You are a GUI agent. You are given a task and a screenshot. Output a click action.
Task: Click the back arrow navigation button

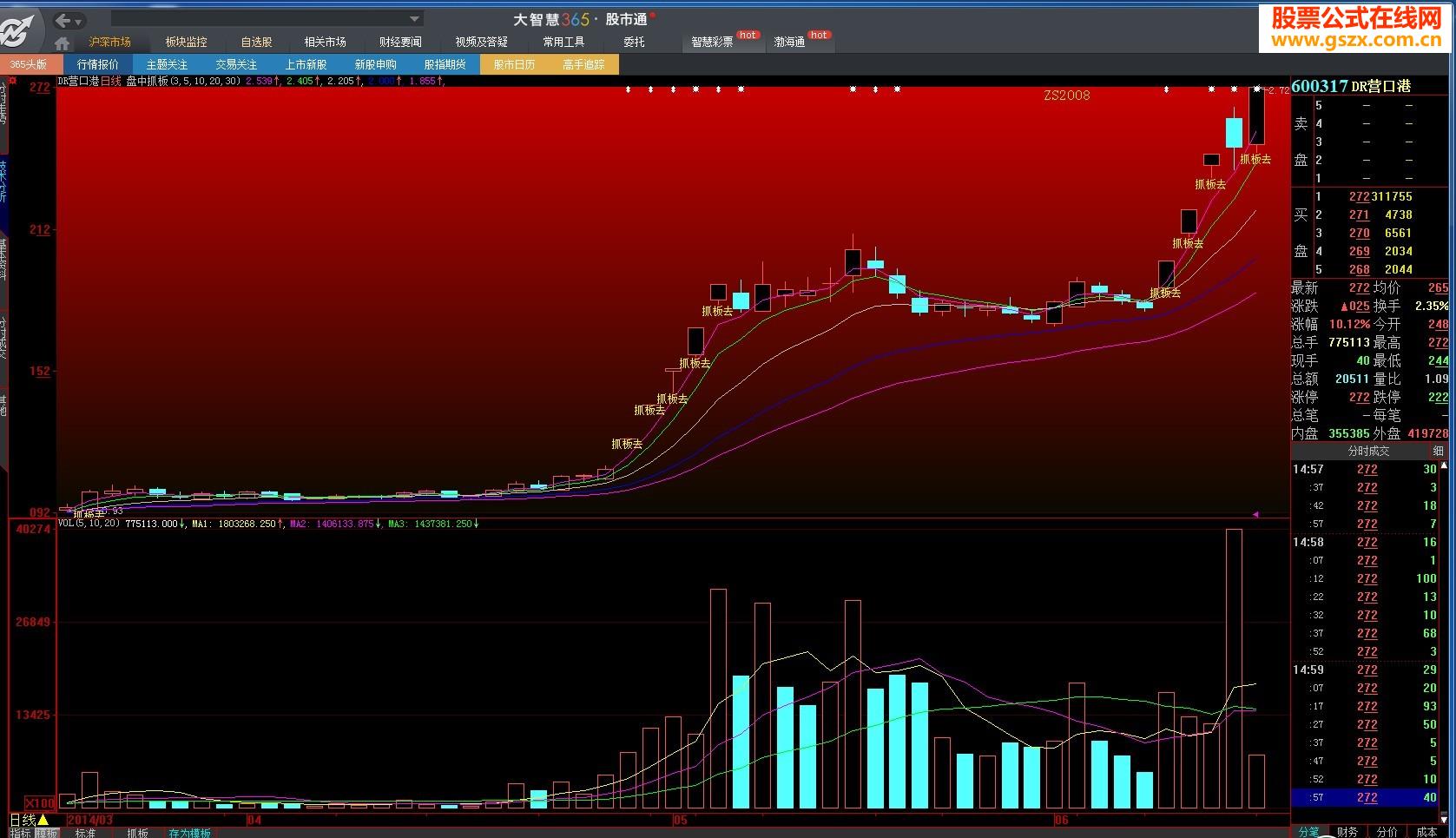[x=63, y=20]
